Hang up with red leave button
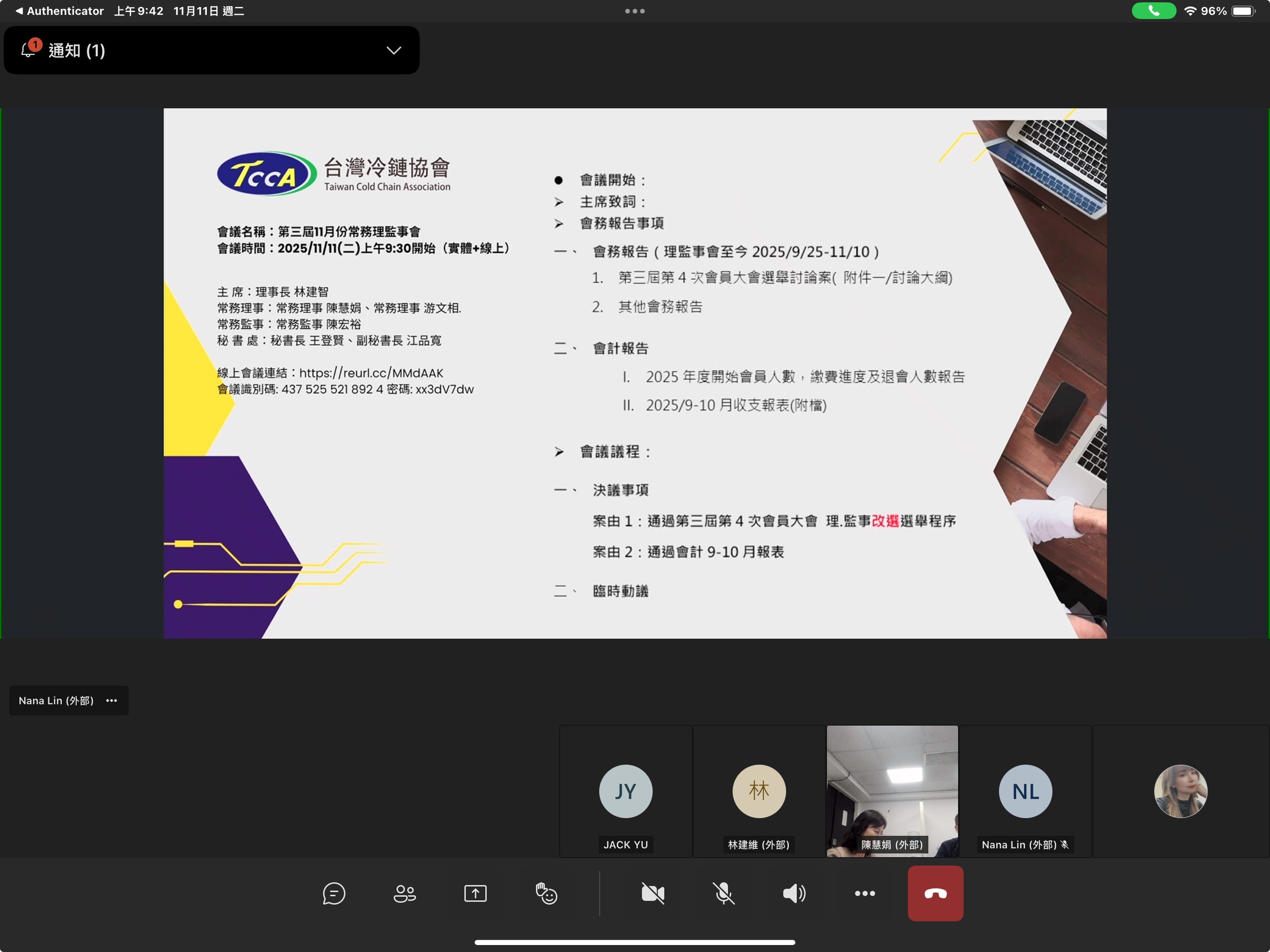This screenshot has width=1270, height=952. (x=935, y=893)
